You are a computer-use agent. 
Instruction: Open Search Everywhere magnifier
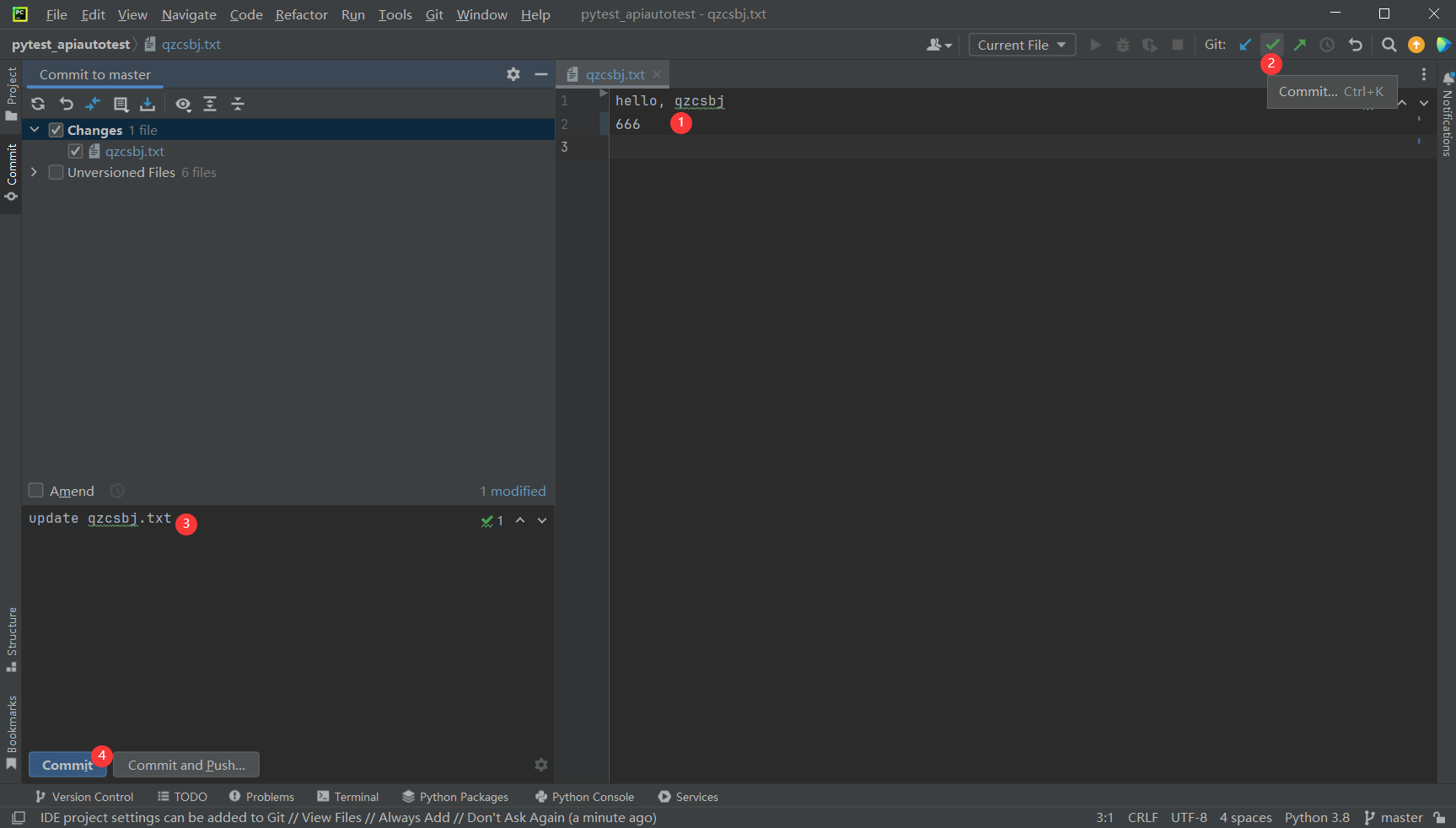click(1389, 45)
